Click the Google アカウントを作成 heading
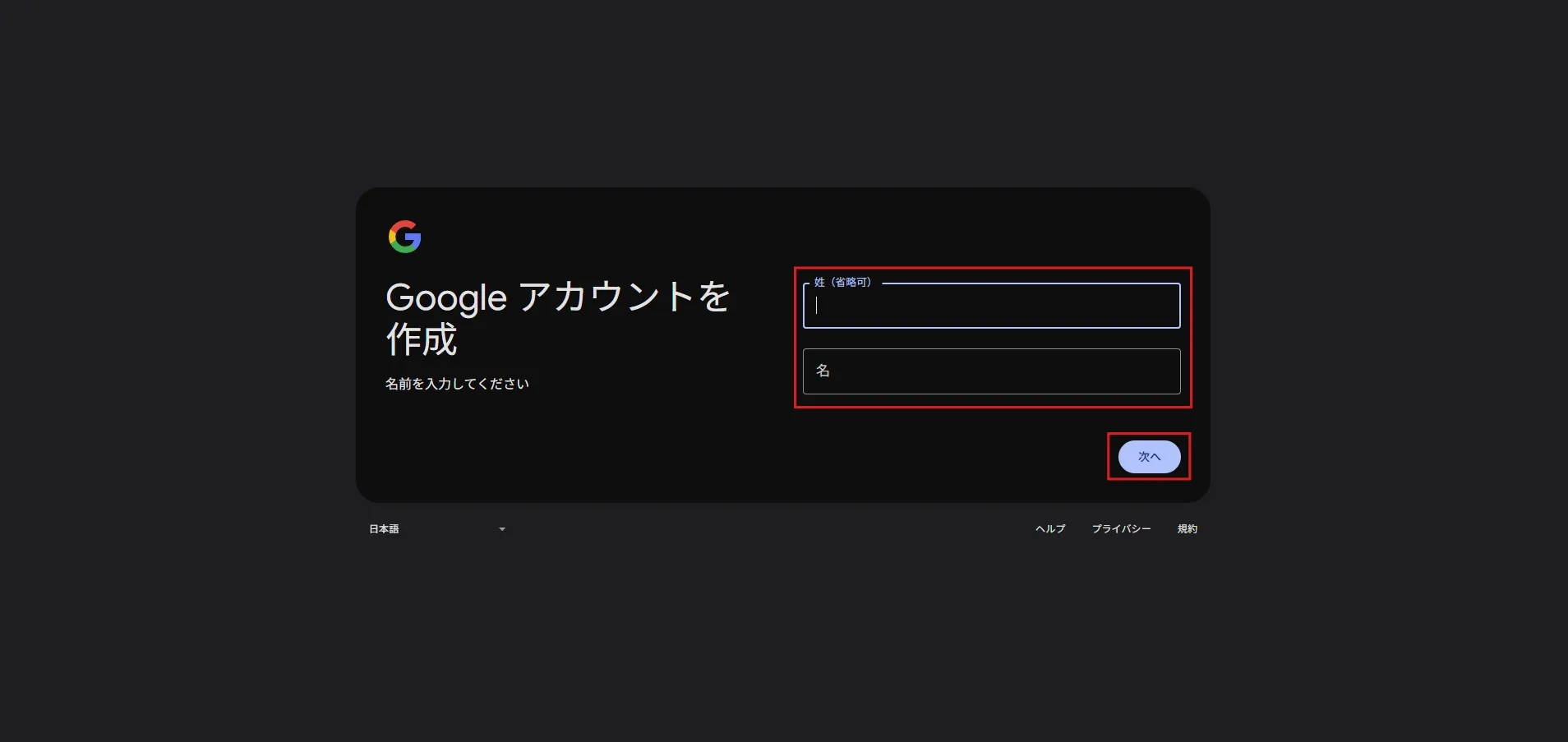 coord(557,318)
